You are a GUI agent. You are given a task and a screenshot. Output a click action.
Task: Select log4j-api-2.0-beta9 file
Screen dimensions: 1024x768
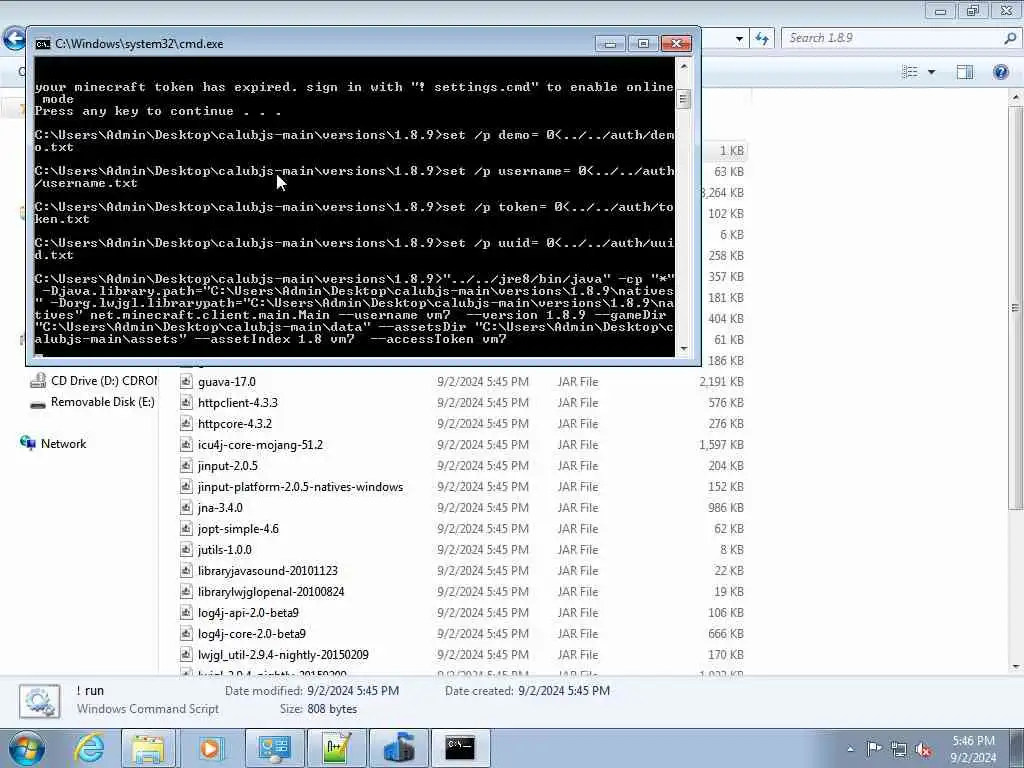tap(248, 613)
